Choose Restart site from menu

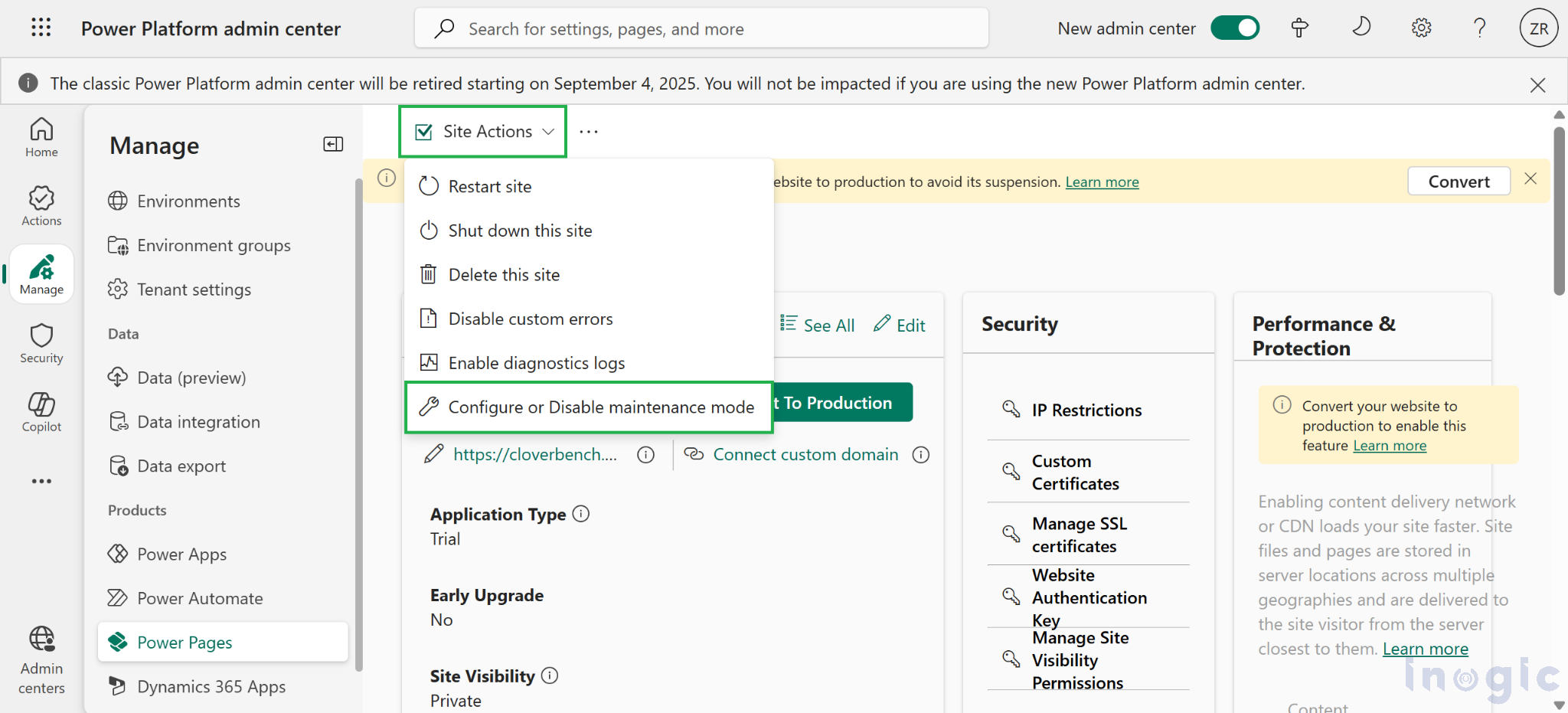pyautogui.click(x=589, y=186)
